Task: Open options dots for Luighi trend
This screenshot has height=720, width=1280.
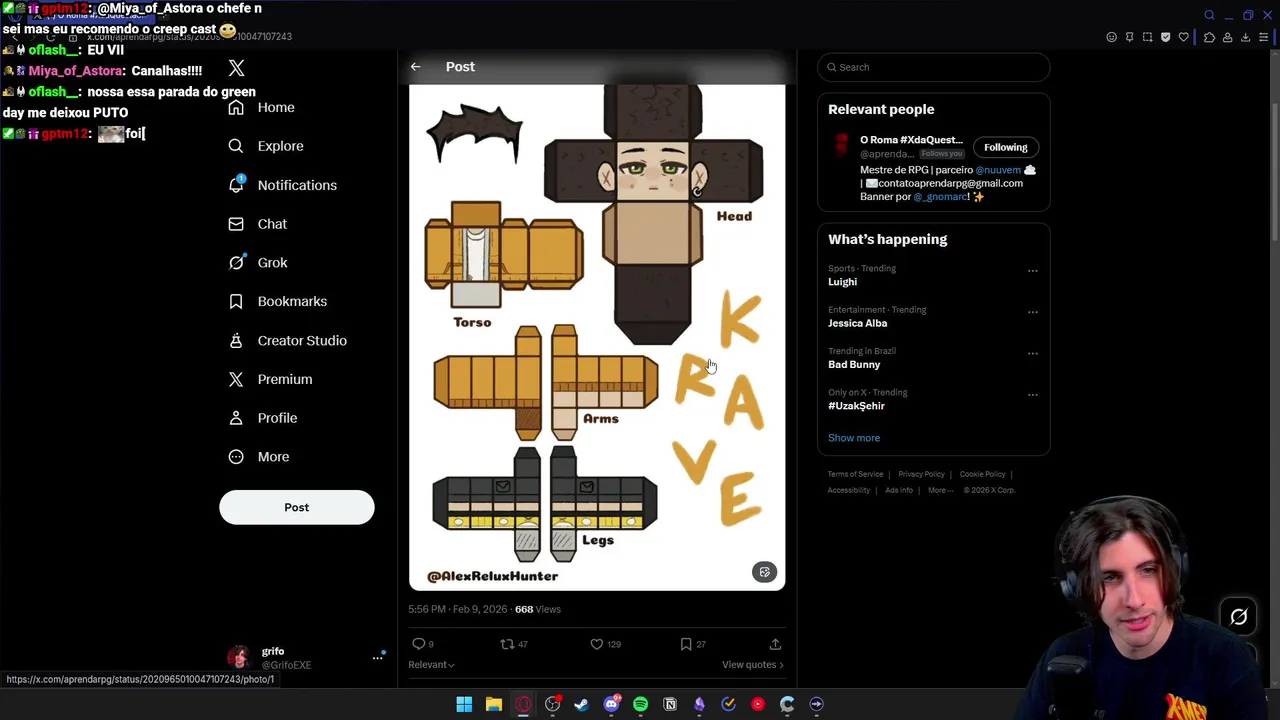Action: (1033, 270)
